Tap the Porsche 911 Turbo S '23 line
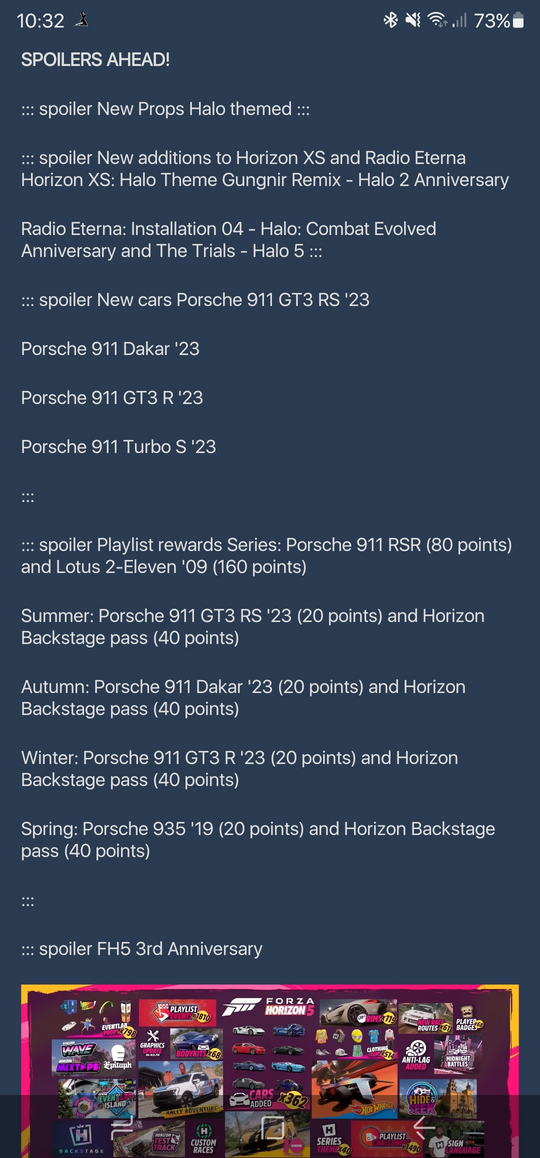 118,447
